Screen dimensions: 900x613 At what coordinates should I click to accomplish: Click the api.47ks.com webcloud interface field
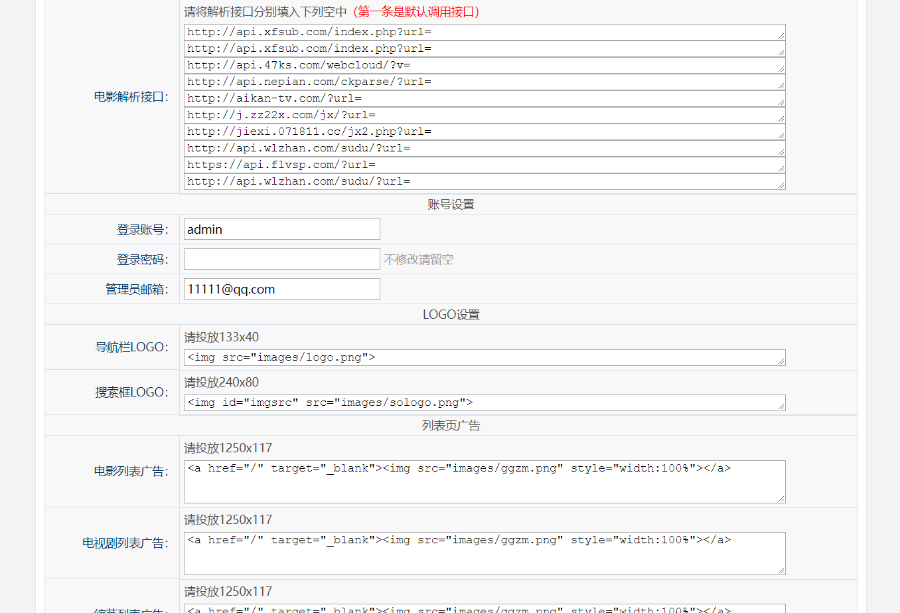(x=484, y=65)
